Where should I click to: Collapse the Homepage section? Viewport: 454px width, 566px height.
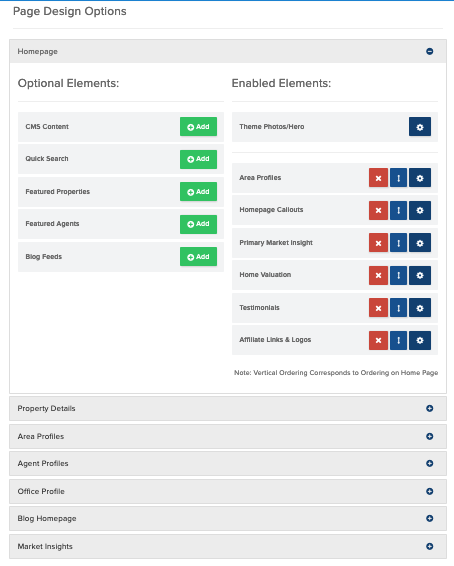tap(429, 51)
